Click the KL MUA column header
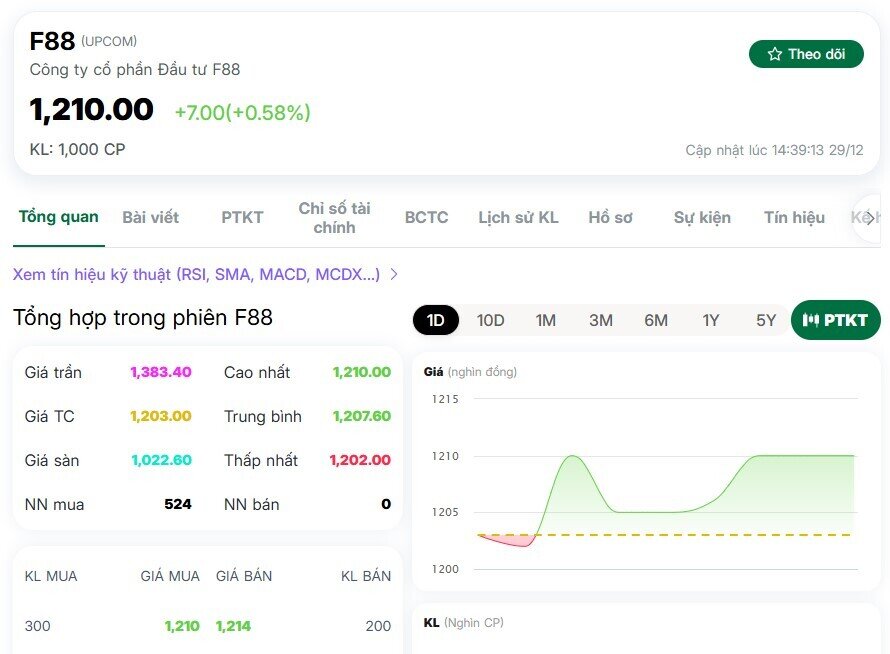 click(x=51, y=576)
